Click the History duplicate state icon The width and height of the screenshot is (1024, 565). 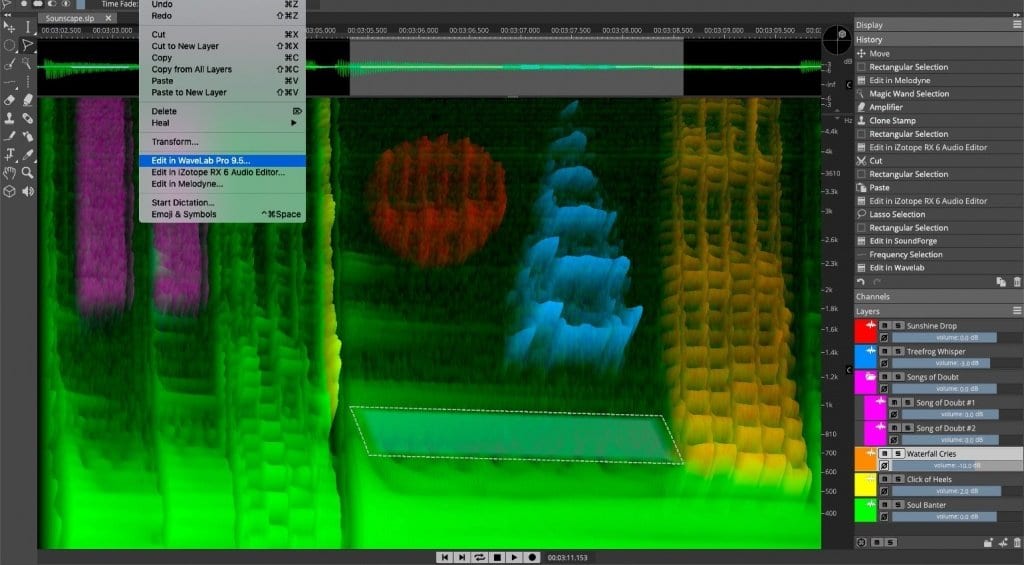click(x=1001, y=282)
